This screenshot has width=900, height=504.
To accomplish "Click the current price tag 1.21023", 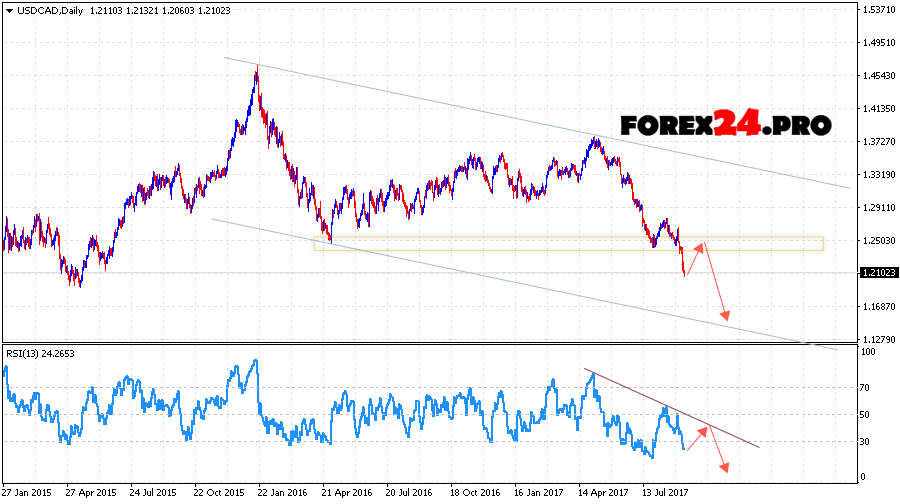I will (877, 272).
